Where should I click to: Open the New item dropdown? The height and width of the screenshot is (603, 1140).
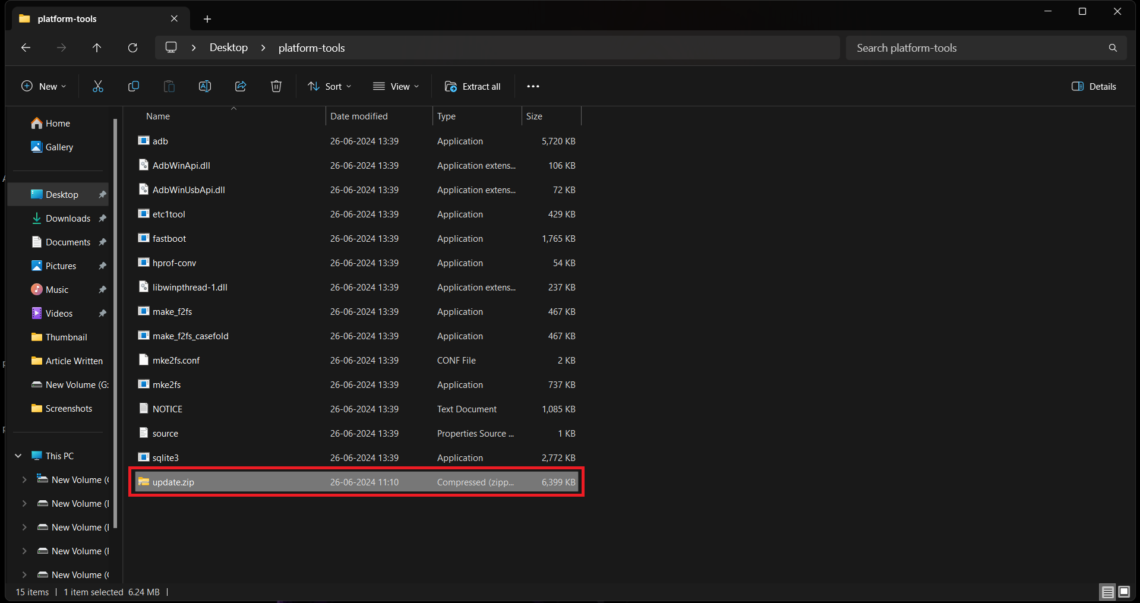coord(44,87)
